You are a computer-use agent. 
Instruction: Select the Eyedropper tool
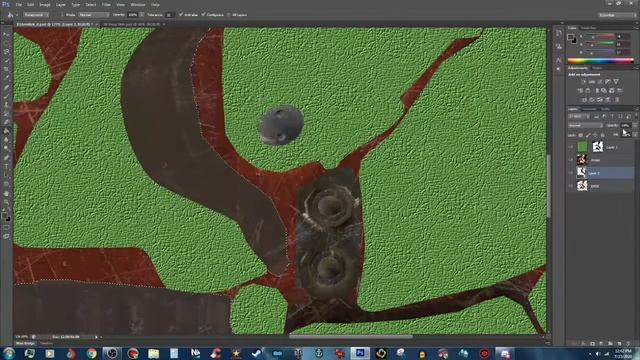6,78
